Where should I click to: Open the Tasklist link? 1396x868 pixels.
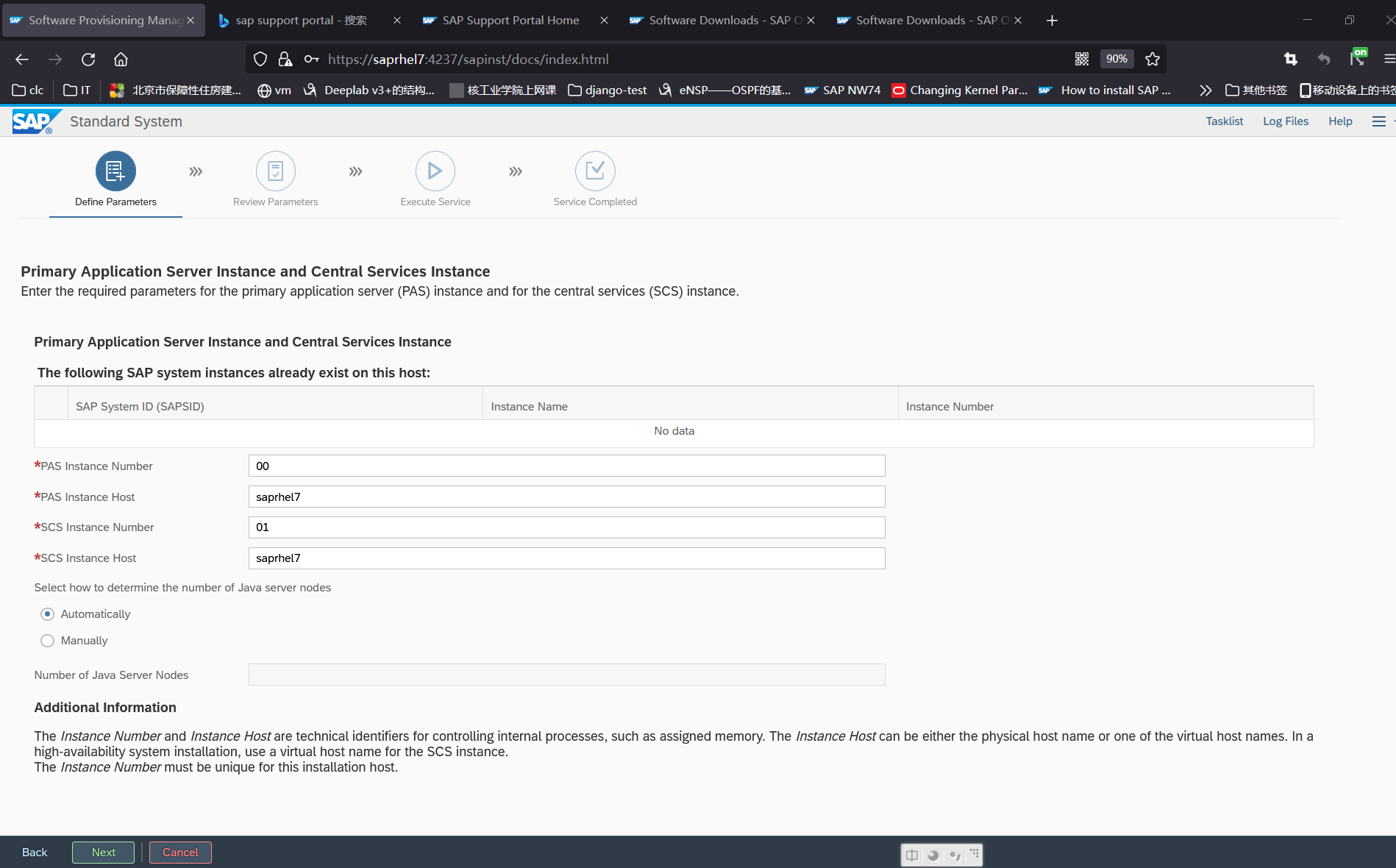pos(1225,121)
